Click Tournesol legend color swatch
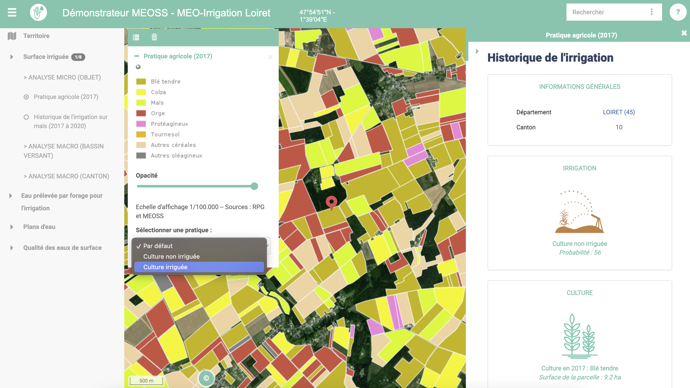 click(x=141, y=134)
